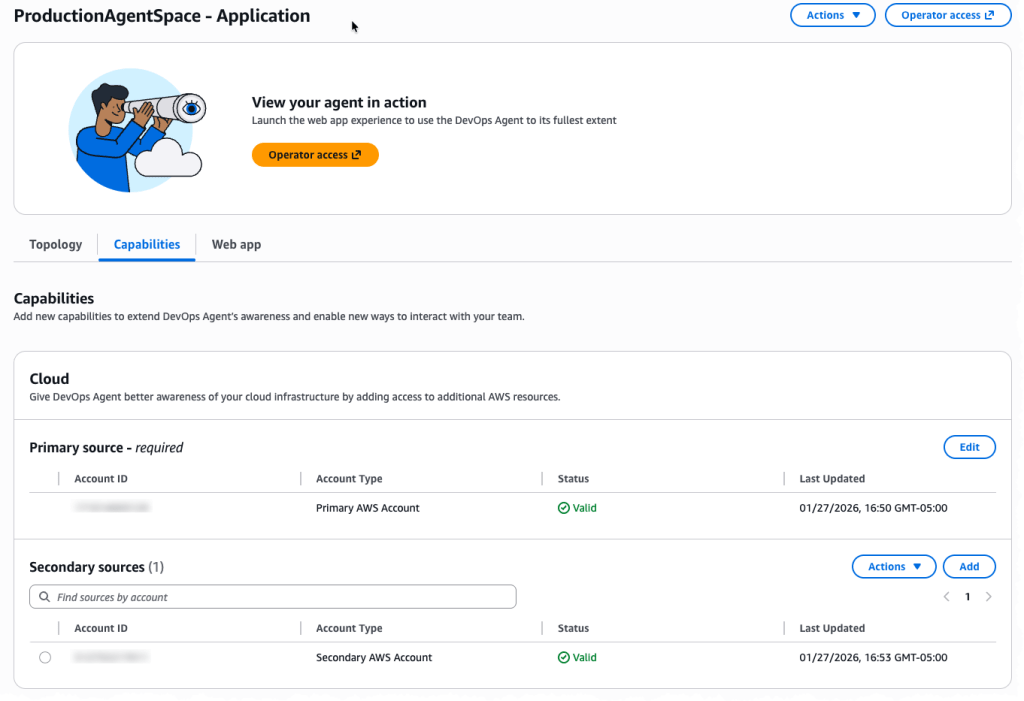Select the Secondary AWS Account radio button
The image size is (1024, 701).
click(x=45, y=658)
